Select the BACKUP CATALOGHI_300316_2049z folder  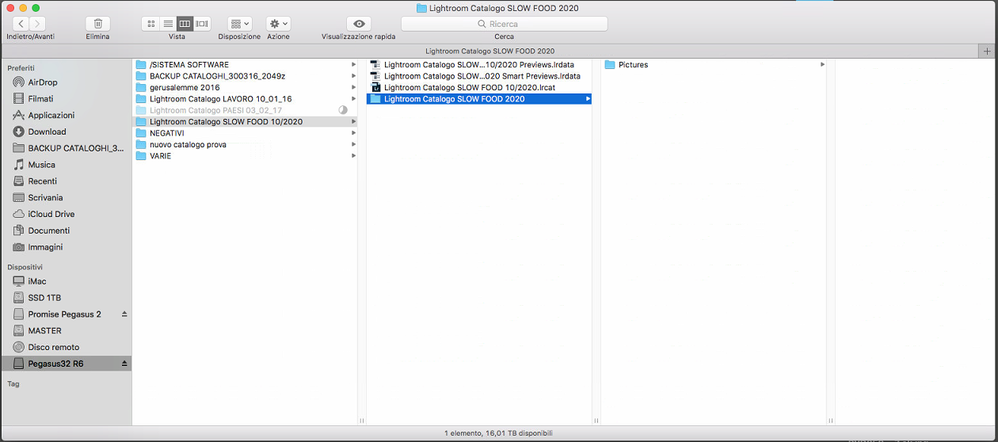[245, 76]
